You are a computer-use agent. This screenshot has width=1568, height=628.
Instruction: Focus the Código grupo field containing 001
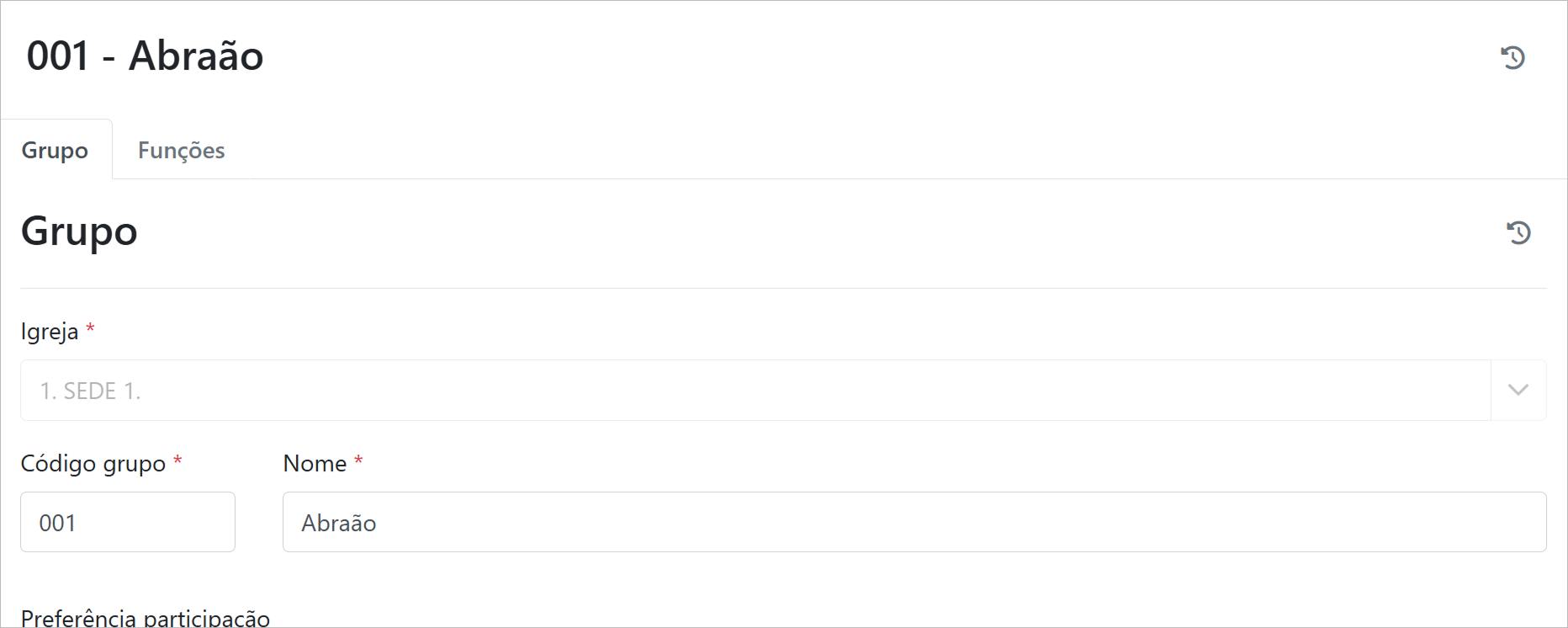pos(128,522)
